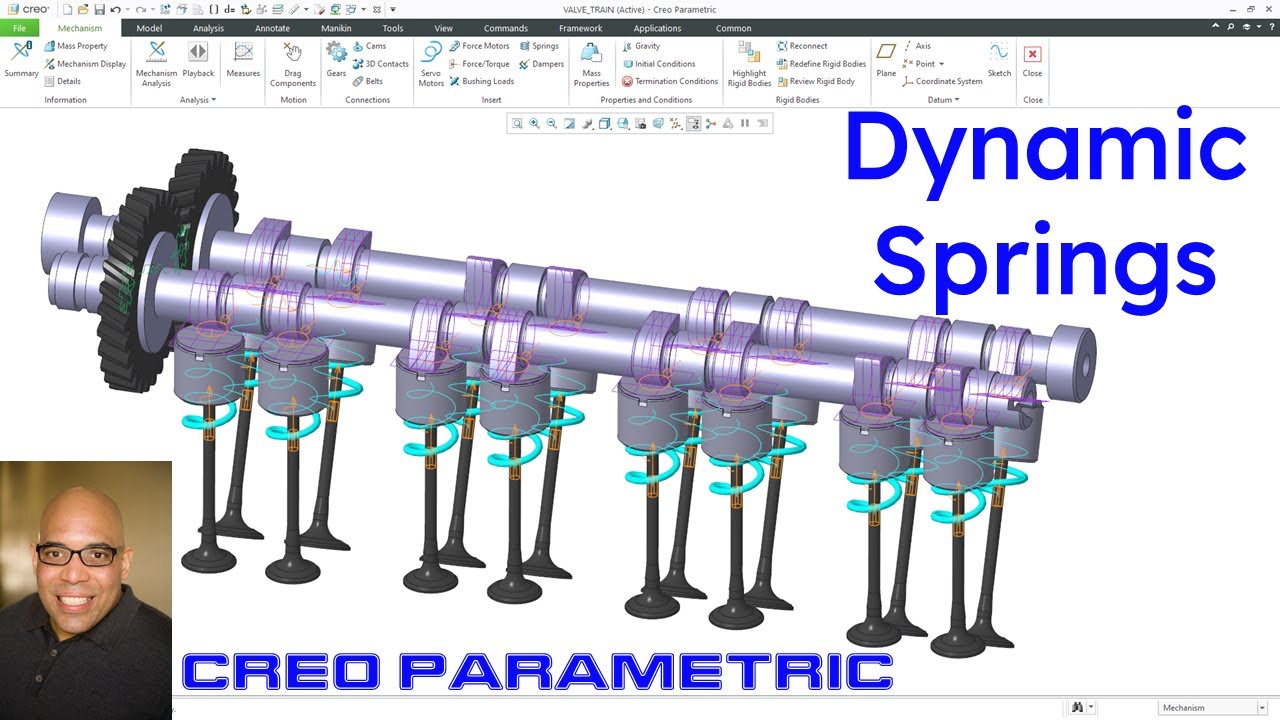Open the File menu
The image size is (1280, 720).
20,28
